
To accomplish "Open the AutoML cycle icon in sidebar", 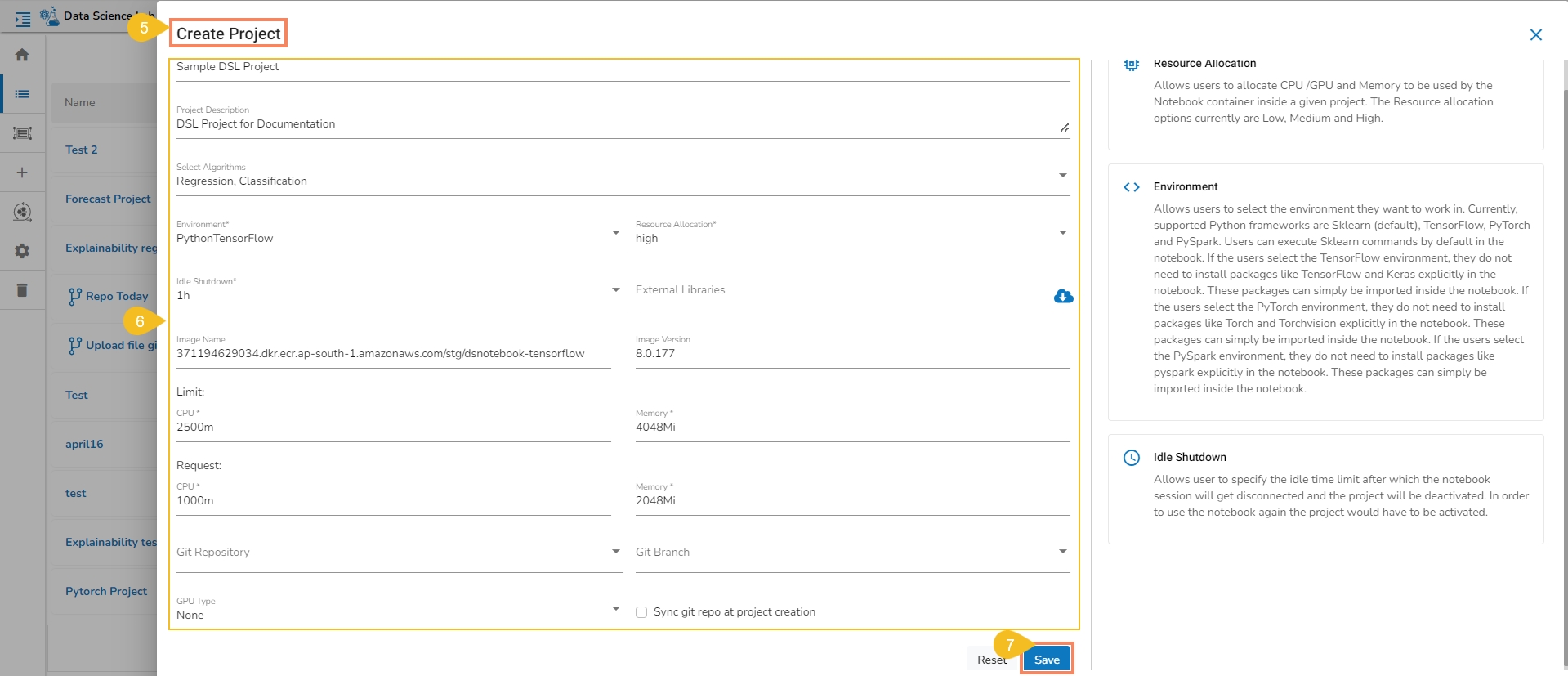I will (22, 212).
